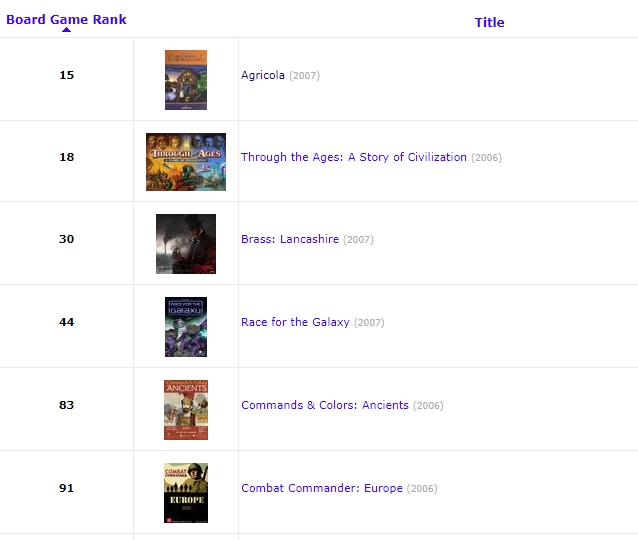Open Through the Ages: A Story of Civilization
This screenshot has height=540, width=638.
[354, 157]
